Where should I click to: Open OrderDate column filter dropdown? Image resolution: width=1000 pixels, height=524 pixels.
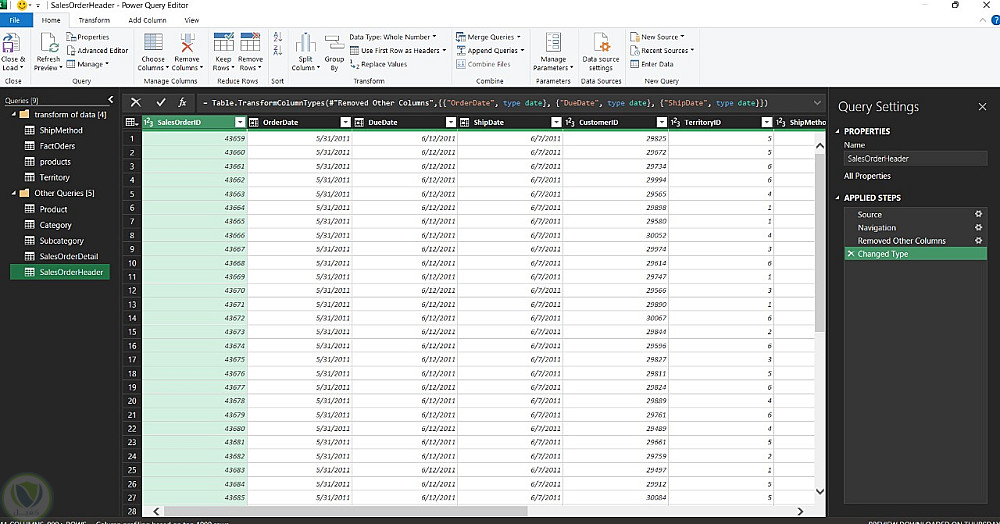tap(345, 122)
